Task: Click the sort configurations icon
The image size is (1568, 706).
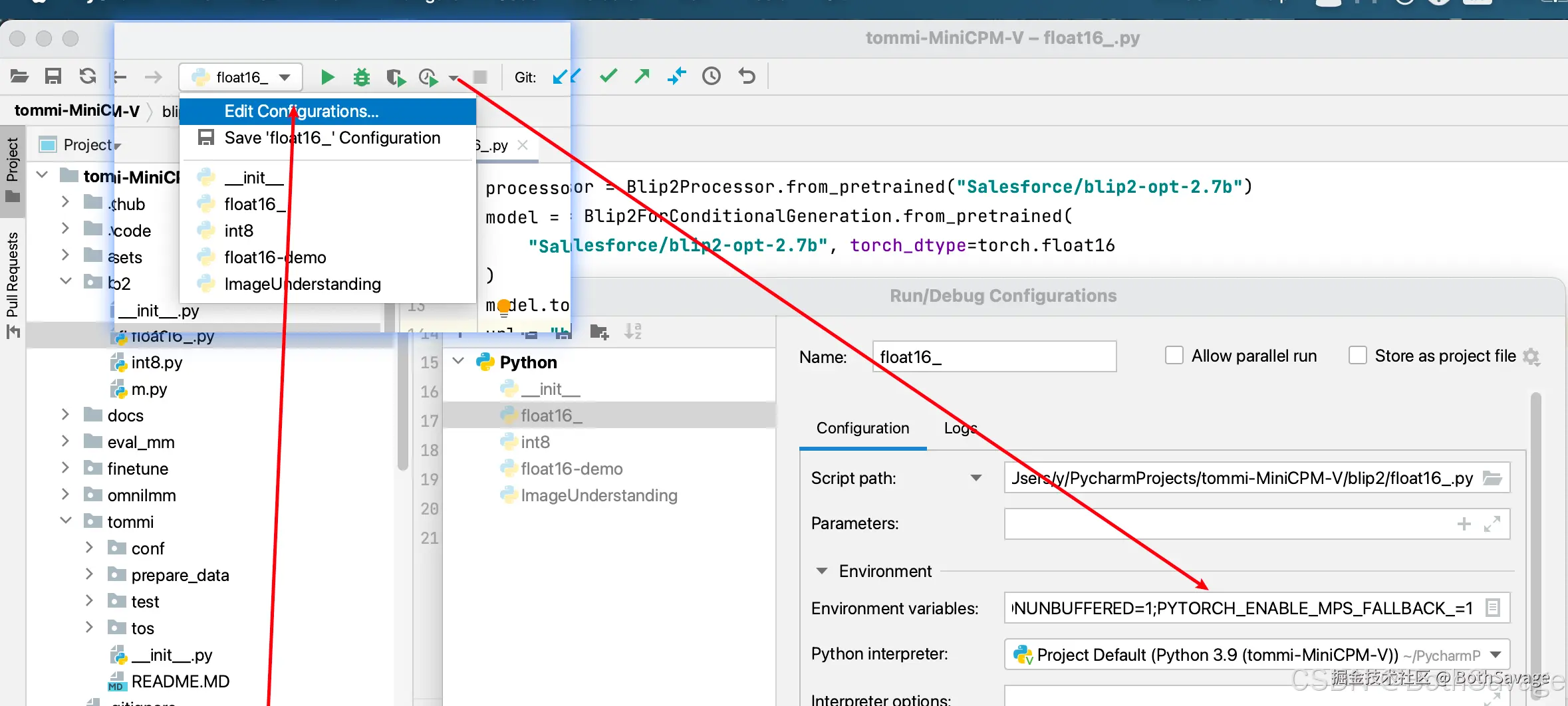Action: pos(632,331)
